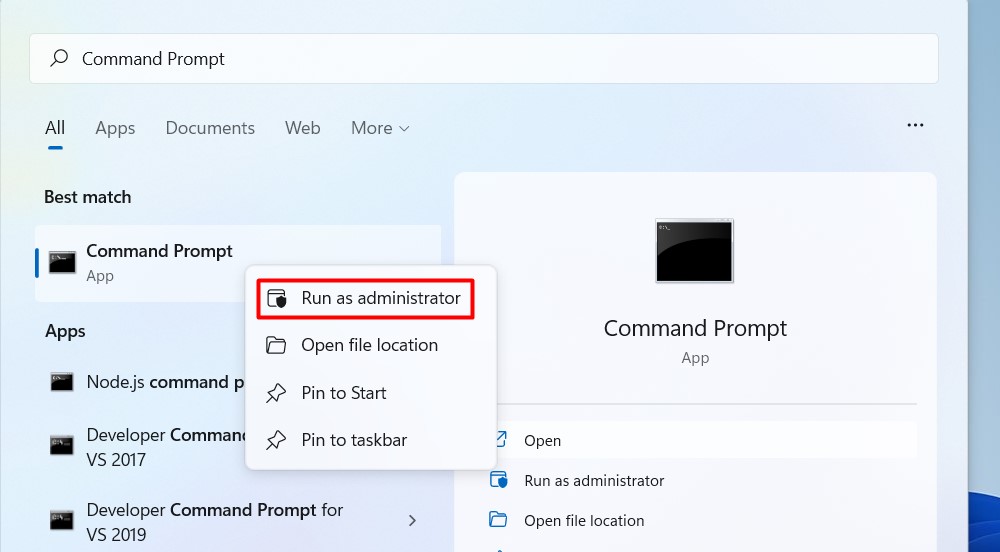Click the Command Prompt search field

tap(483, 59)
